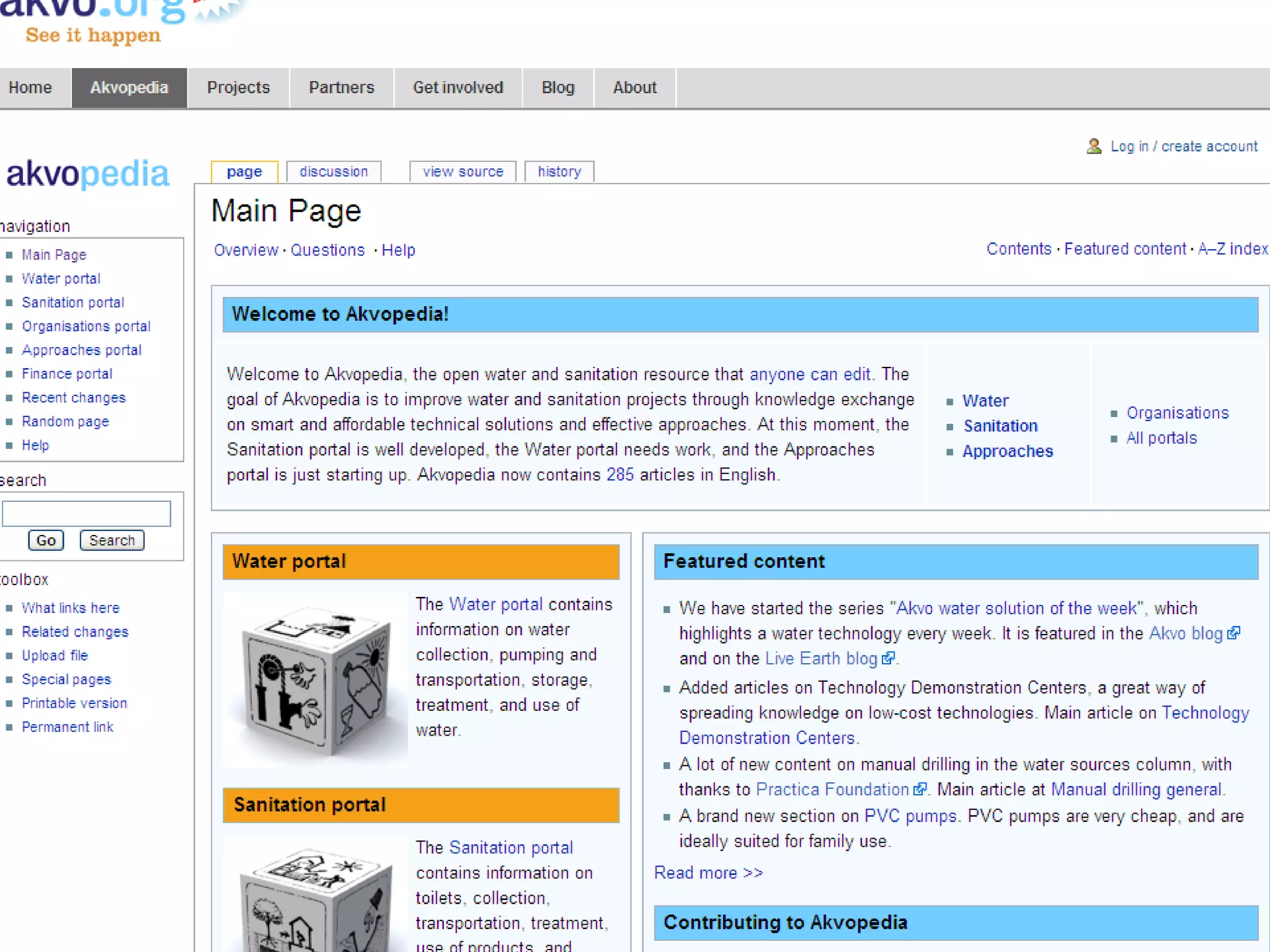The height and width of the screenshot is (952, 1270).
Task: Open the Sanitation portal cube image
Action: point(315,899)
